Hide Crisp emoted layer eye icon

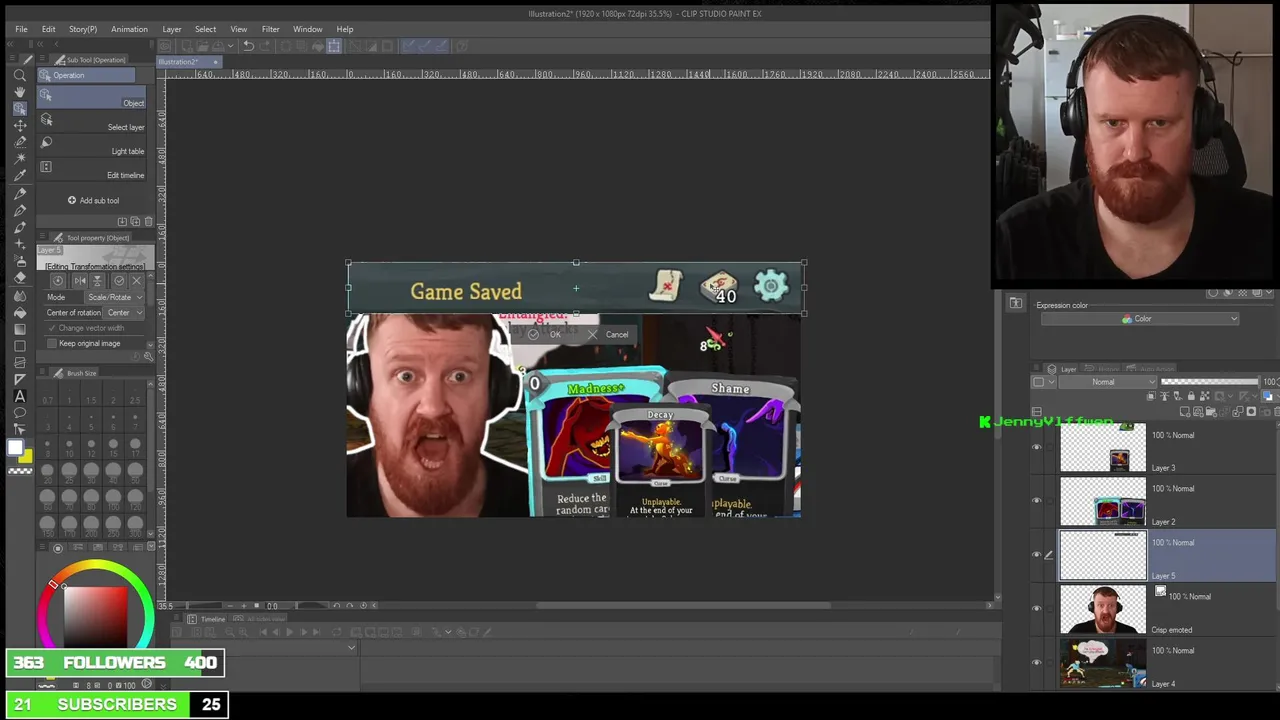click(1036, 609)
